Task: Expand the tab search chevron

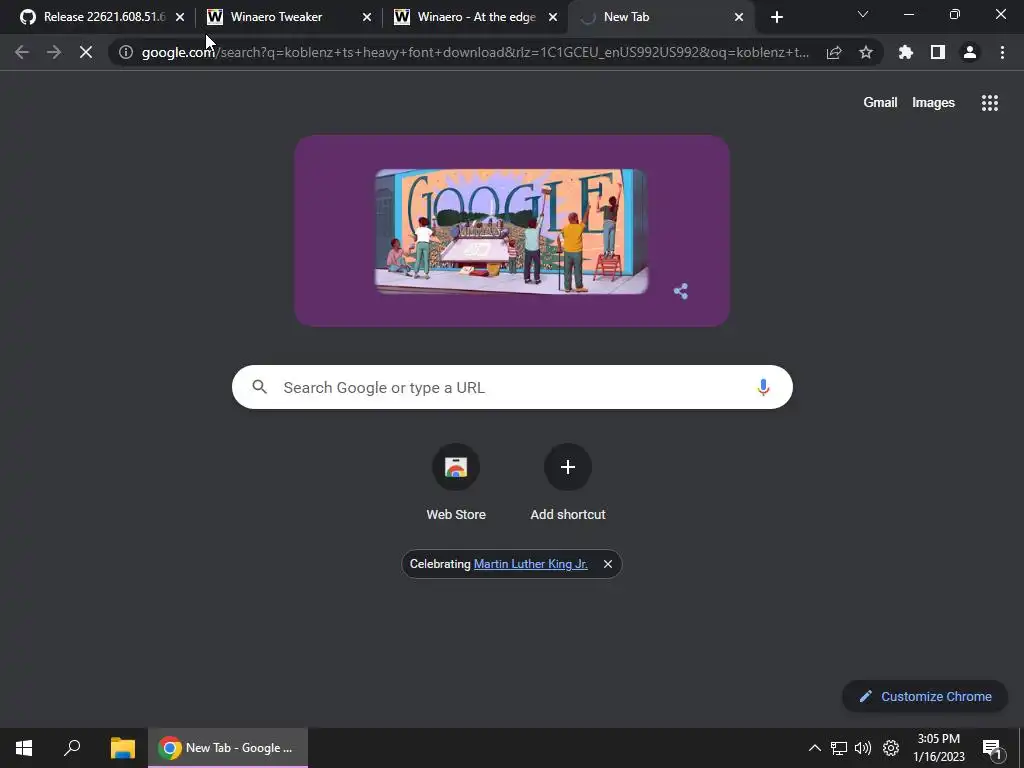Action: (863, 14)
